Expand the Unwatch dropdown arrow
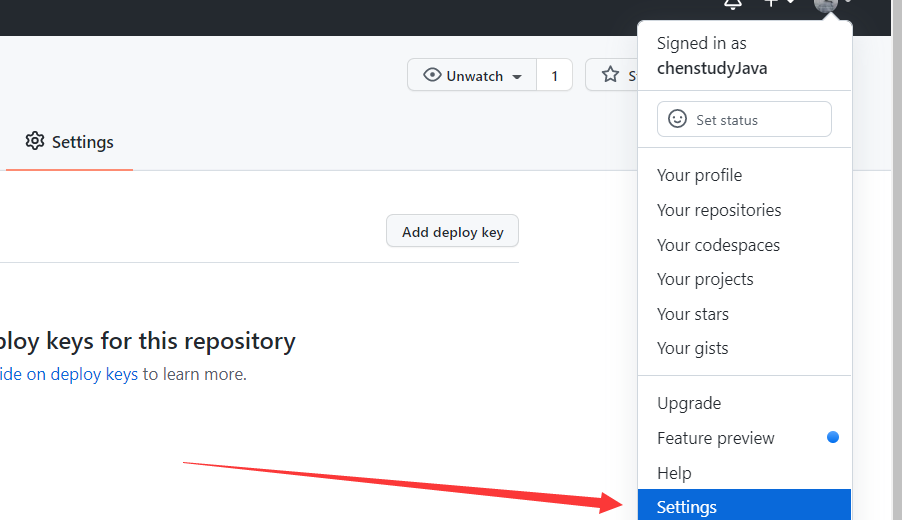 pos(517,77)
